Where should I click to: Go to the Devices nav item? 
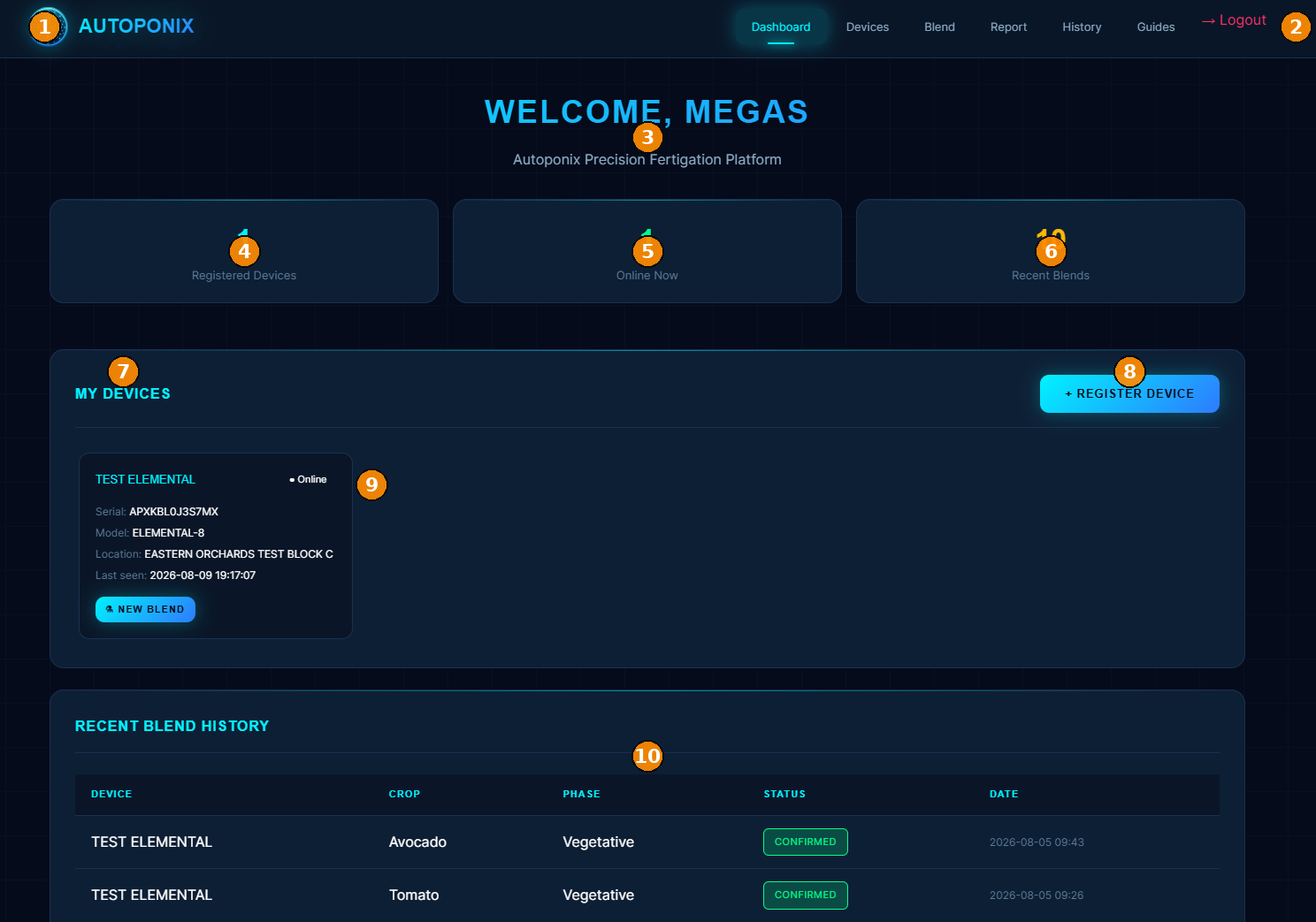tap(868, 27)
